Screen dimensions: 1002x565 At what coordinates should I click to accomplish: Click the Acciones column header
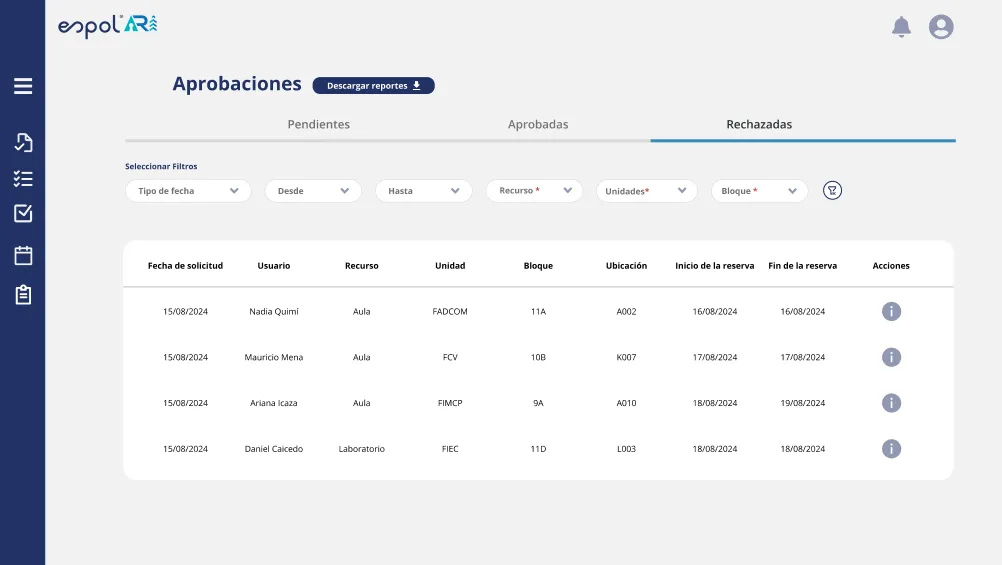pos(891,266)
